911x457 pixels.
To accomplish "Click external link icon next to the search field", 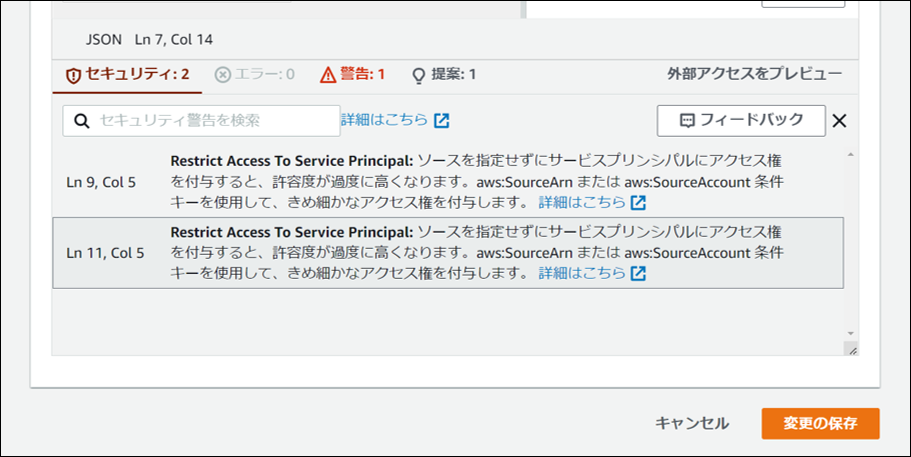I will 441,120.
